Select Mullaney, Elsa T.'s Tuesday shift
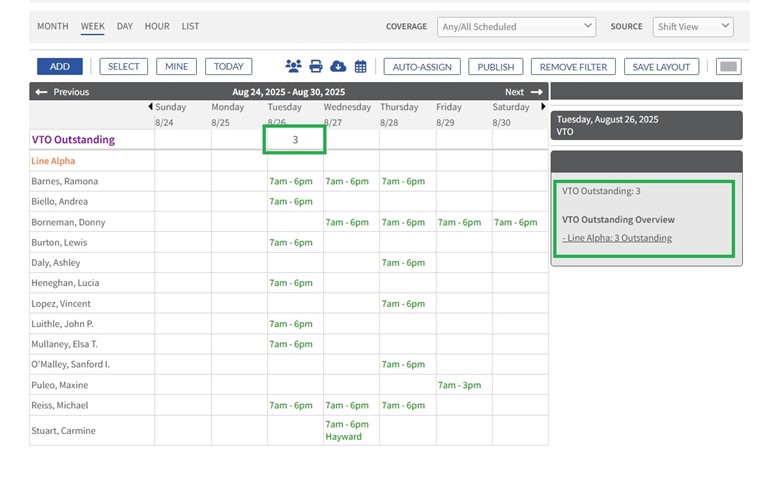 point(291,344)
